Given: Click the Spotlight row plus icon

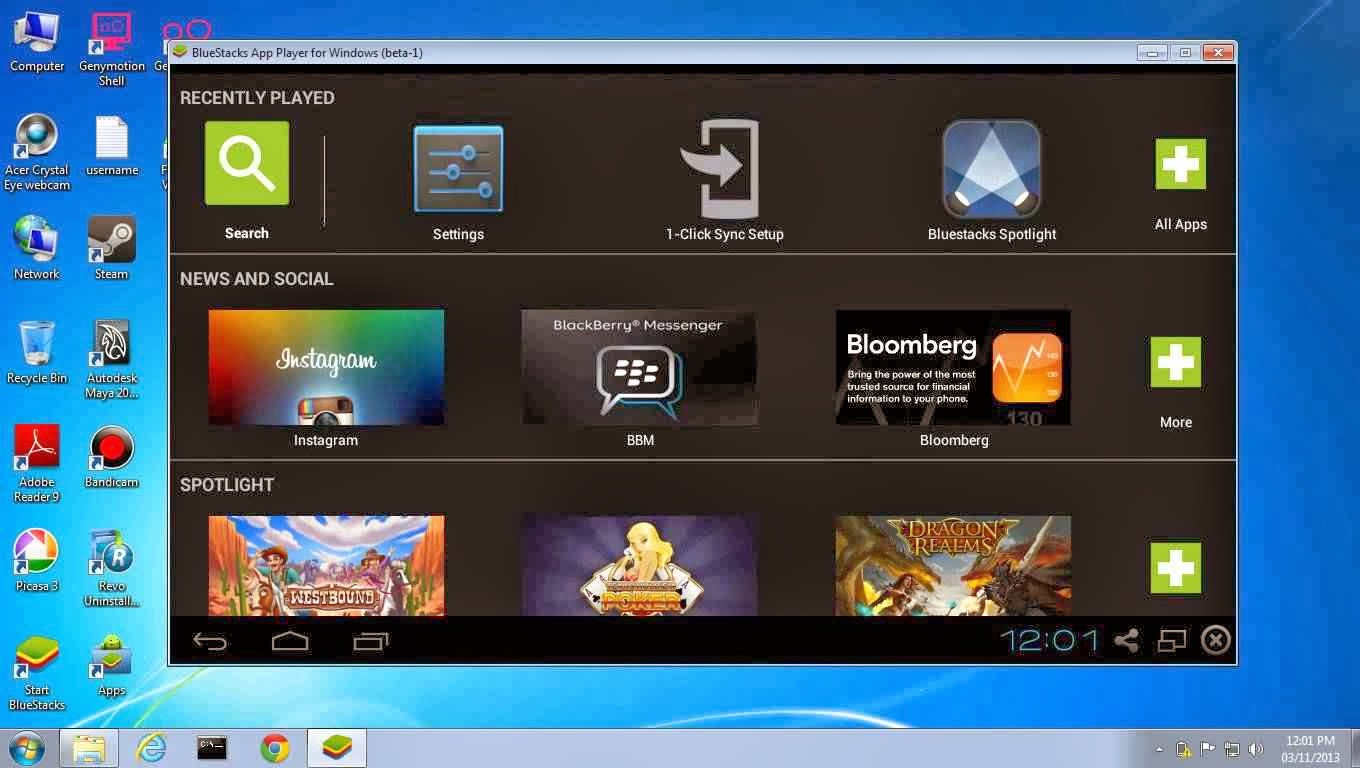Looking at the screenshot, I should click(x=1176, y=568).
